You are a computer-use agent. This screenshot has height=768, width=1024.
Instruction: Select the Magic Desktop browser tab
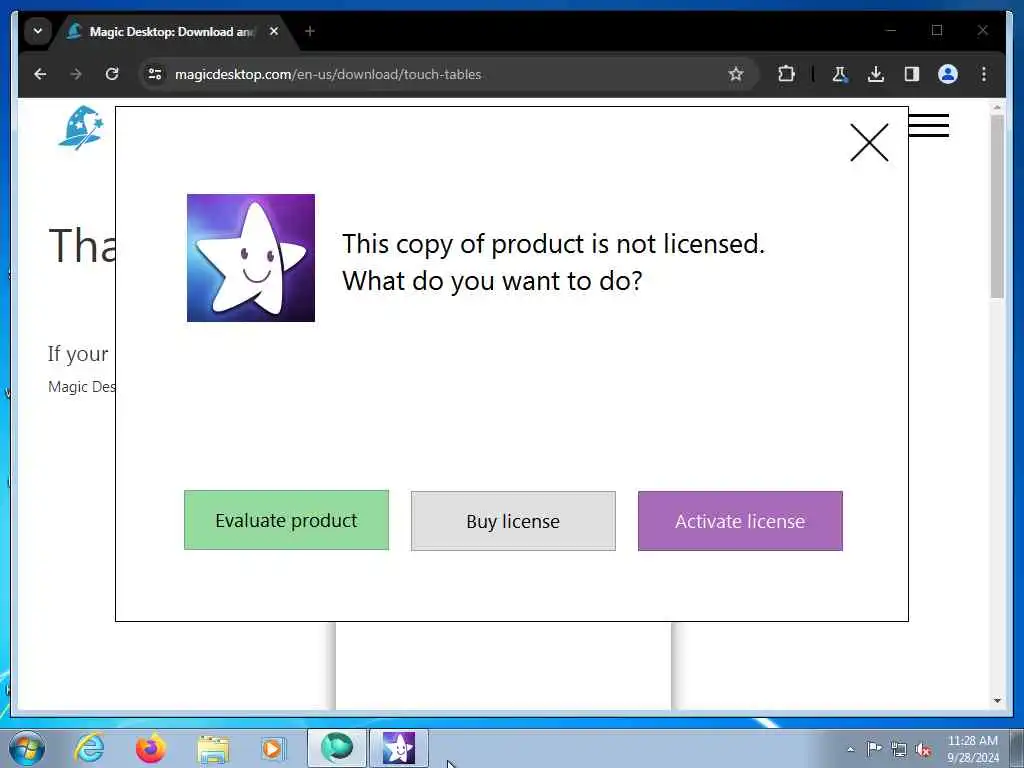pos(173,31)
